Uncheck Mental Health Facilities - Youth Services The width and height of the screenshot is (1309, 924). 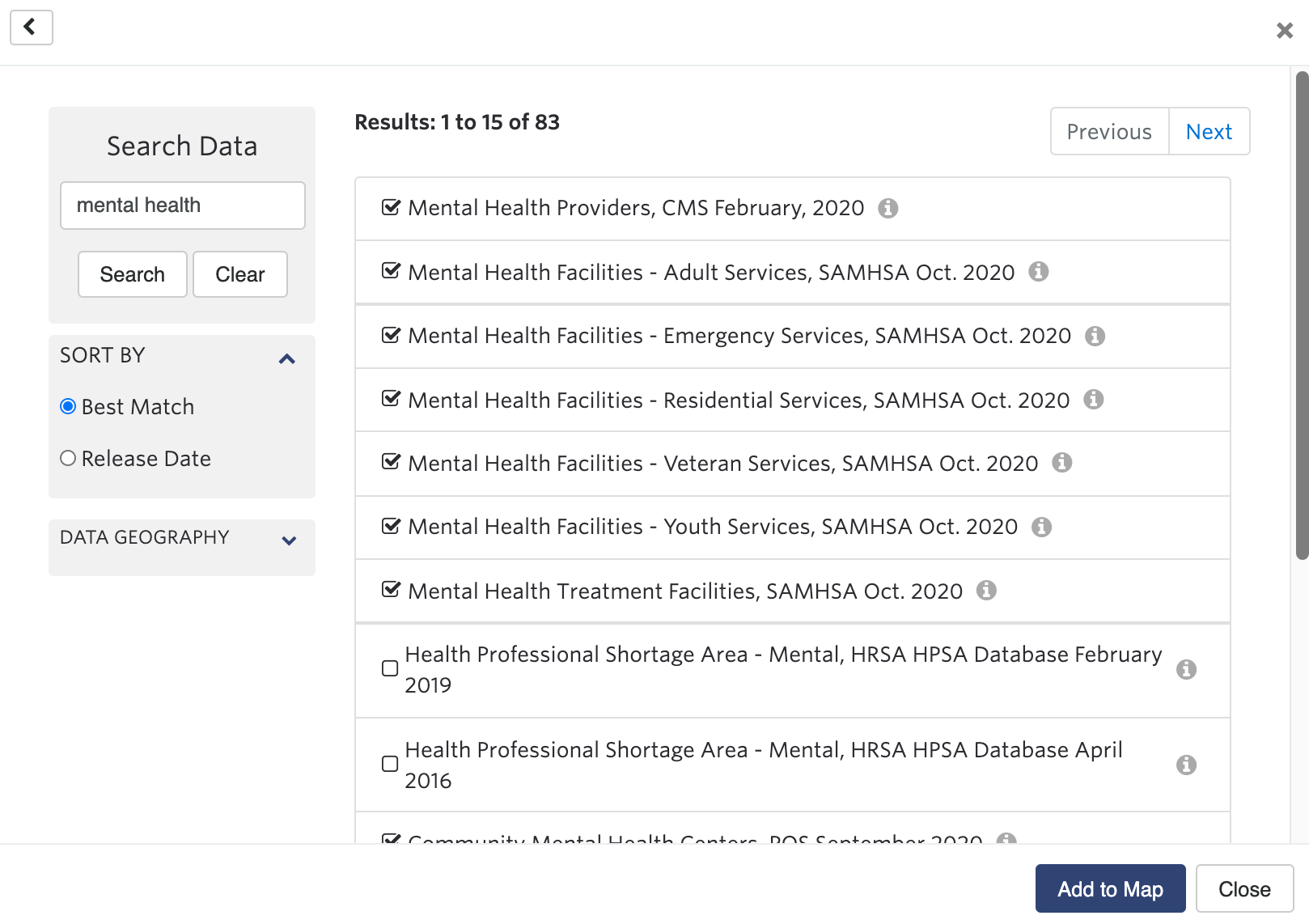click(x=391, y=526)
